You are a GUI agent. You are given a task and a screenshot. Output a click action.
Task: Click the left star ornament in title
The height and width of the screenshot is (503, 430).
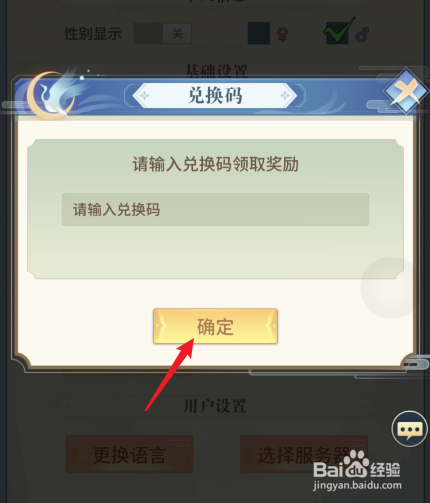[145, 96]
